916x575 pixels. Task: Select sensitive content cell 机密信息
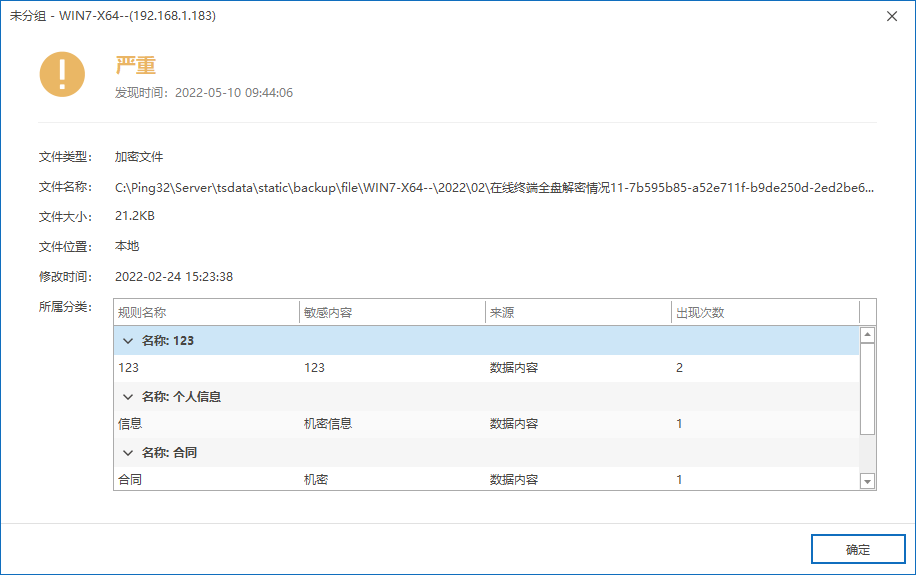click(x=328, y=424)
